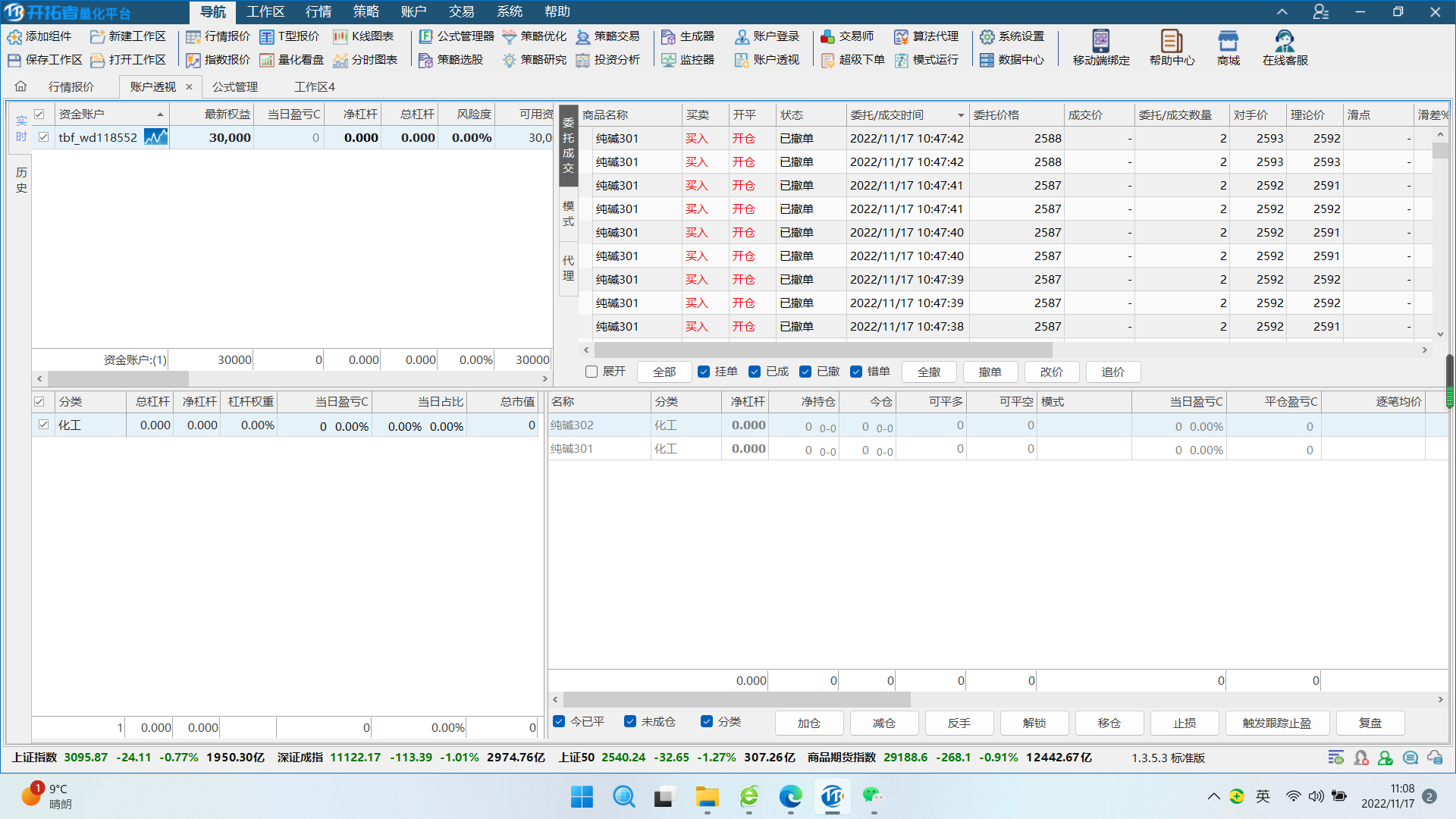Click the orders table horizontal scrollbar
Image resolution: width=1456 pixels, height=819 pixels.
[x=823, y=350]
